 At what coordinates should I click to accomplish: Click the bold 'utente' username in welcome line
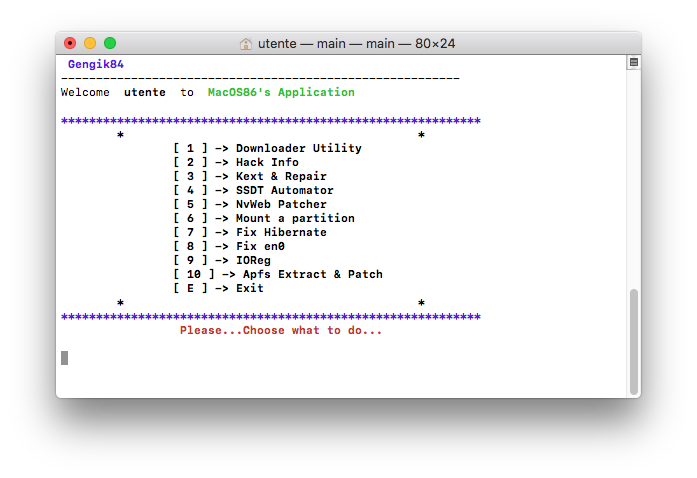pos(145,92)
